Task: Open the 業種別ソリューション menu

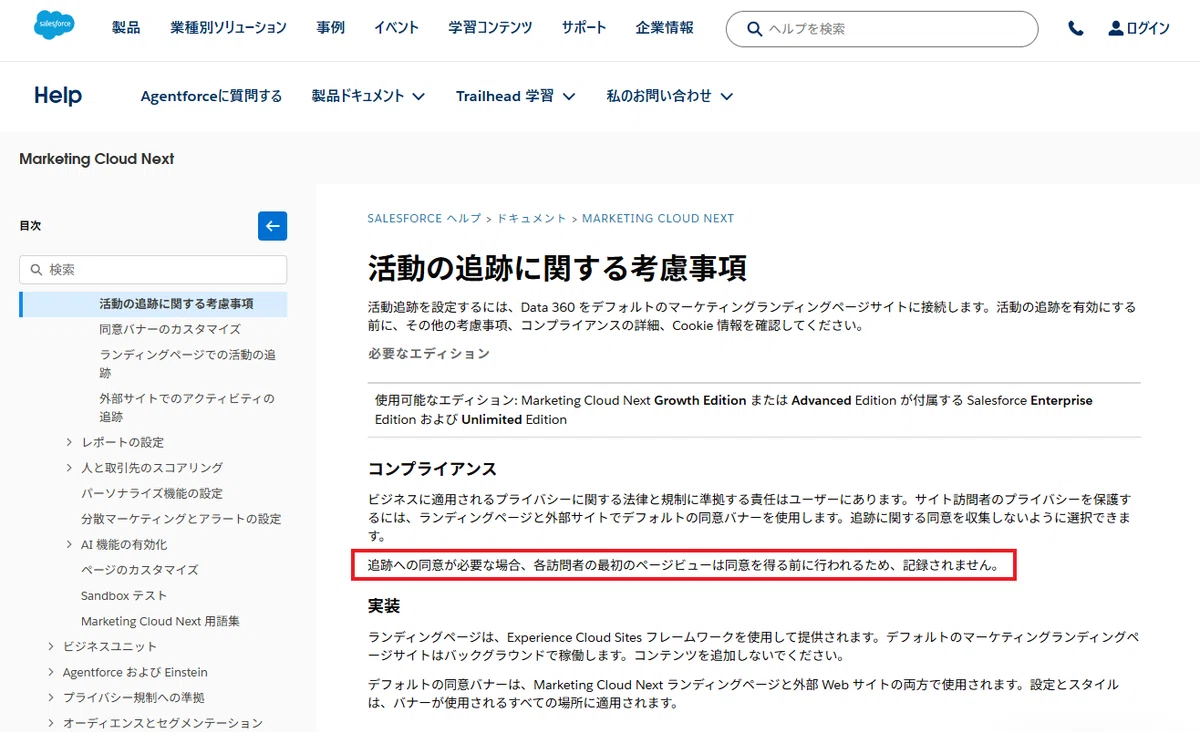Action: point(228,28)
